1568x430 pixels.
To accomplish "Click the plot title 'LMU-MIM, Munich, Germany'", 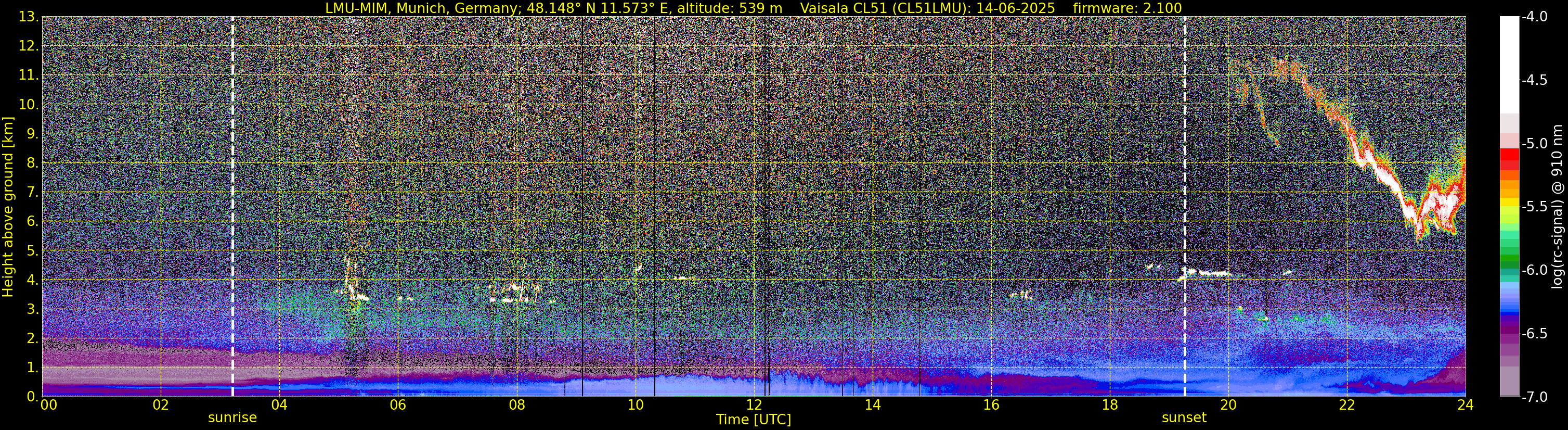I will [x=423, y=8].
